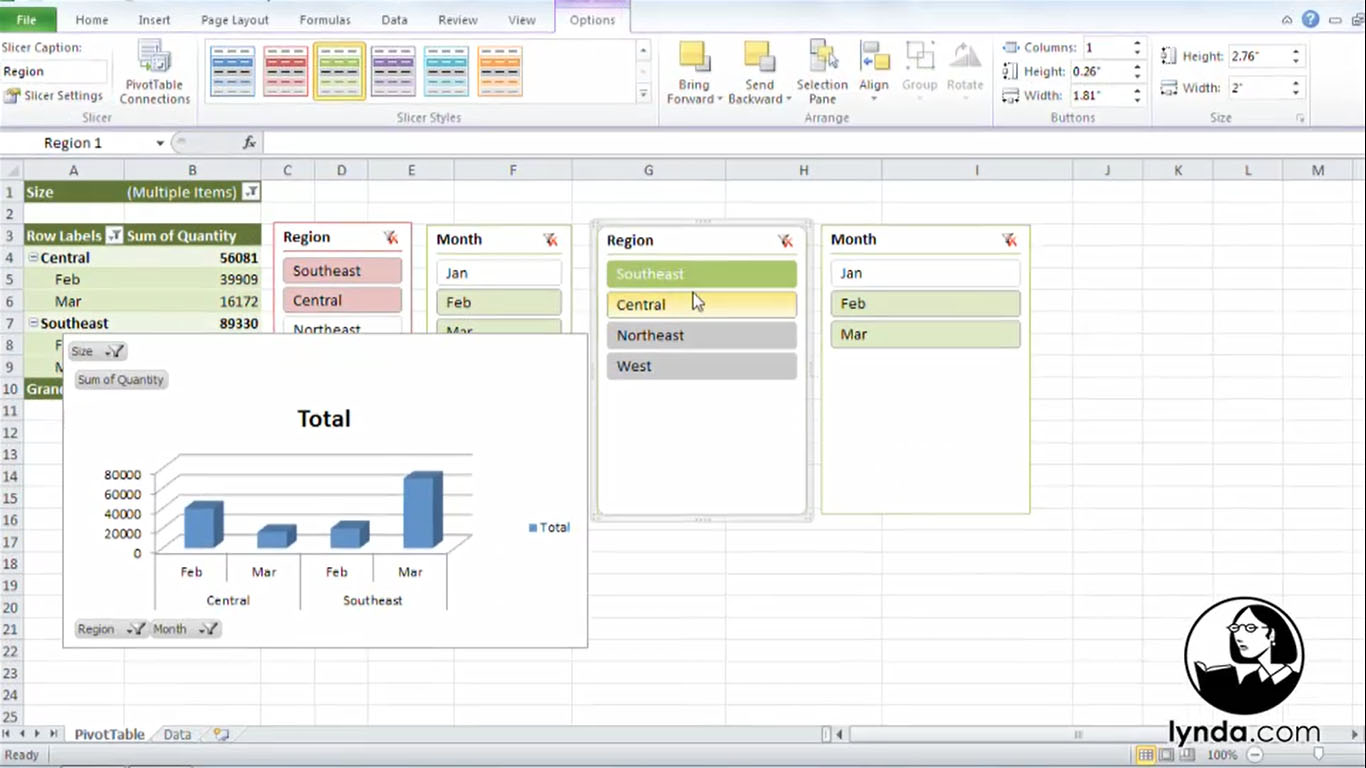This screenshot has width=1366, height=768.
Task: Switch to the Insert tab
Action: pyautogui.click(x=154, y=20)
